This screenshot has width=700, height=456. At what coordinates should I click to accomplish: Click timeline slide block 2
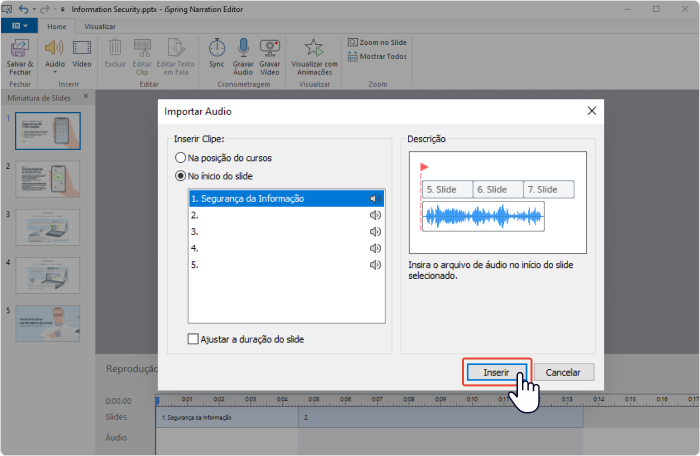tap(441, 418)
